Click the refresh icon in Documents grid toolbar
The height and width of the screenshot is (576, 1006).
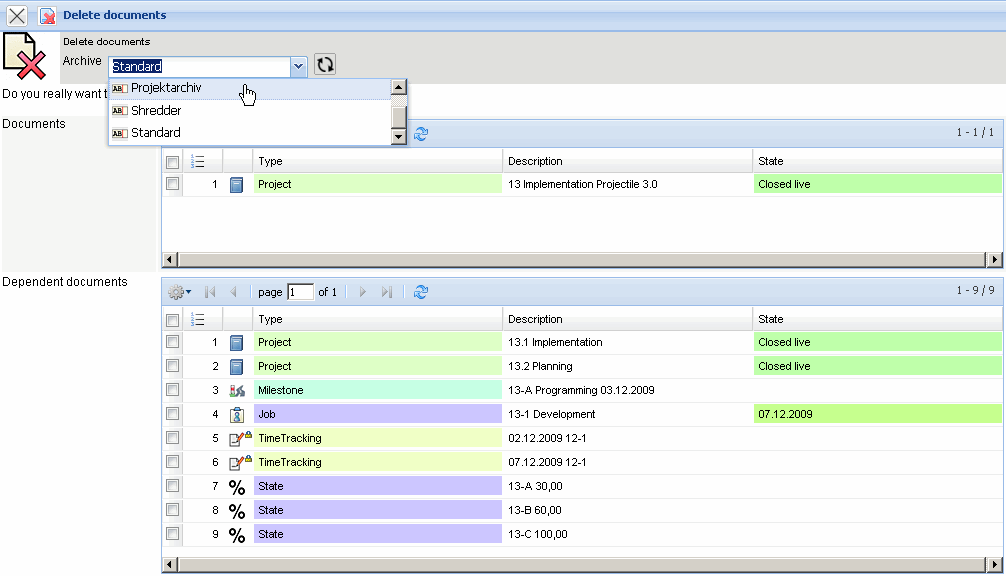click(421, 133)
